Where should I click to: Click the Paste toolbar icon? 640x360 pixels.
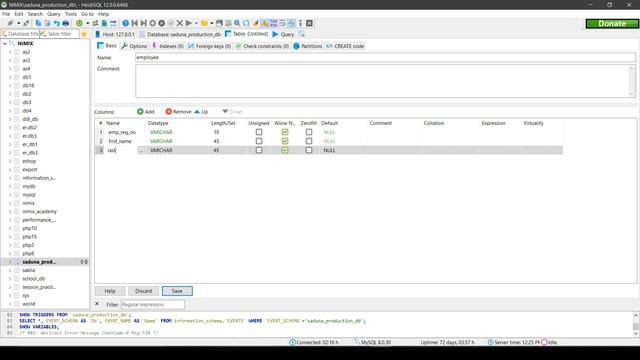tap(47, 23)
